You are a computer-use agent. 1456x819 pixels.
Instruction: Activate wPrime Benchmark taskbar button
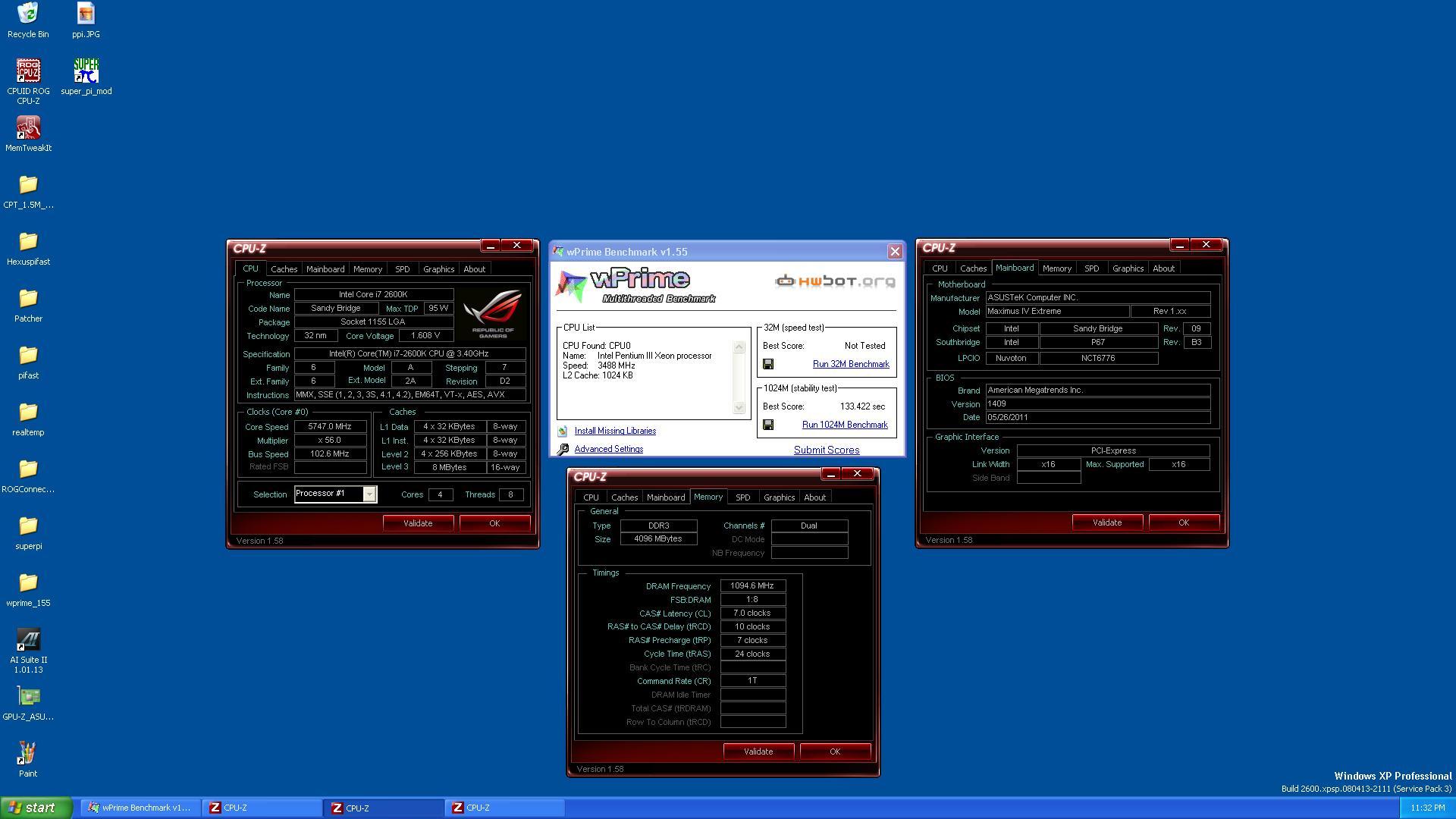pyautogui.click(x=141, y=808)
